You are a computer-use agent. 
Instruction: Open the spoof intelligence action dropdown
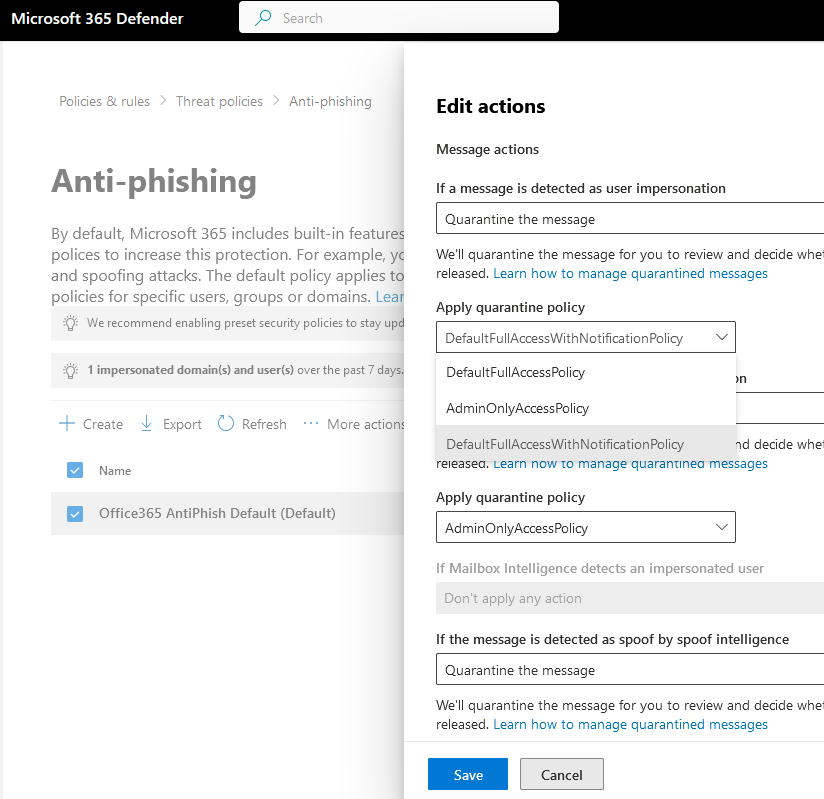coord(630,670)
